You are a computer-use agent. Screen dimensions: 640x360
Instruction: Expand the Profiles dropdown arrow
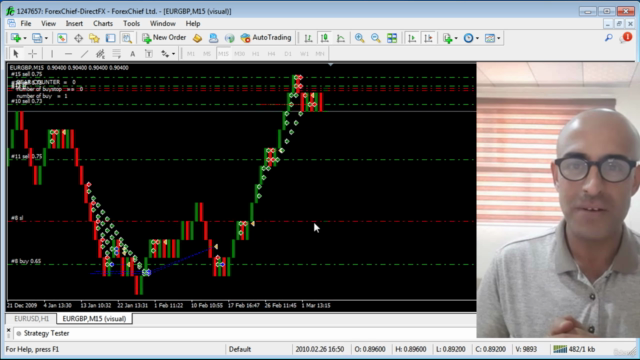46,38
